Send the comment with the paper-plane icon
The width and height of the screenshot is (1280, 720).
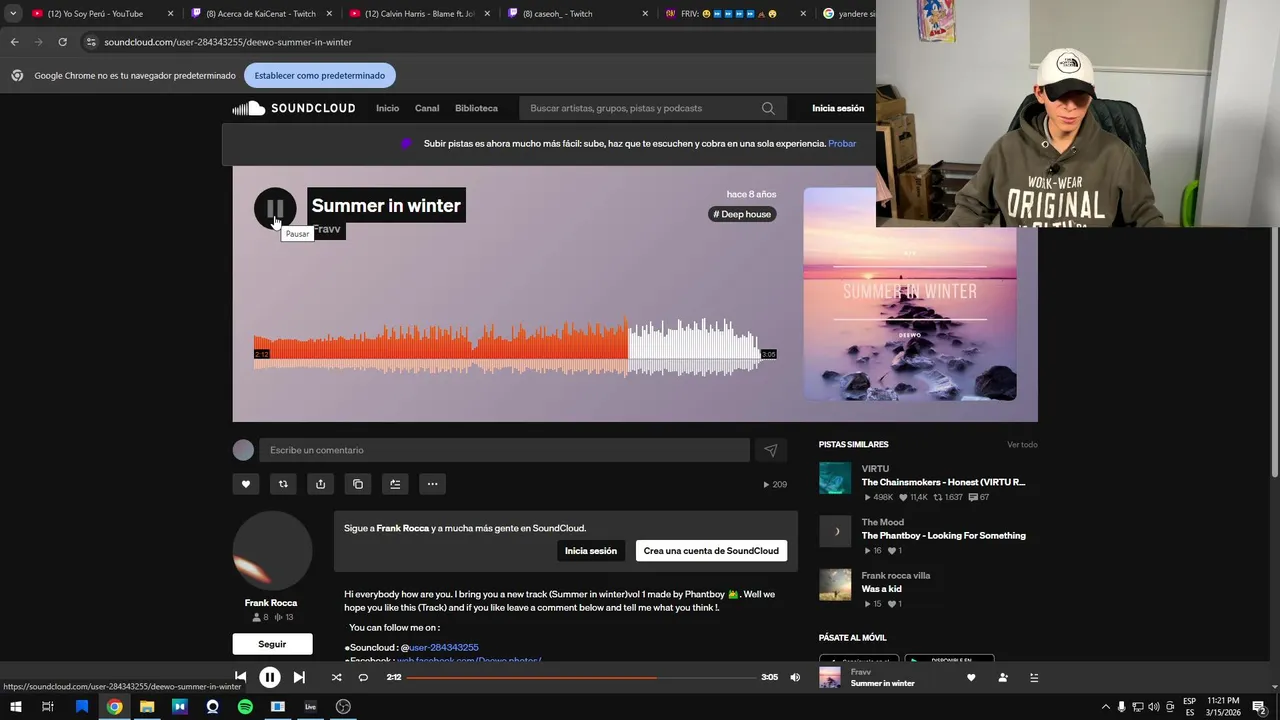770,450
